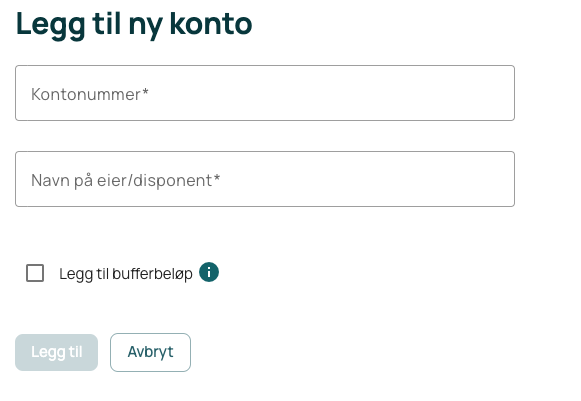Click the Kontonummer* placeholder text
Viewport: 581px width, 401px height.
[x=90, y=94]
